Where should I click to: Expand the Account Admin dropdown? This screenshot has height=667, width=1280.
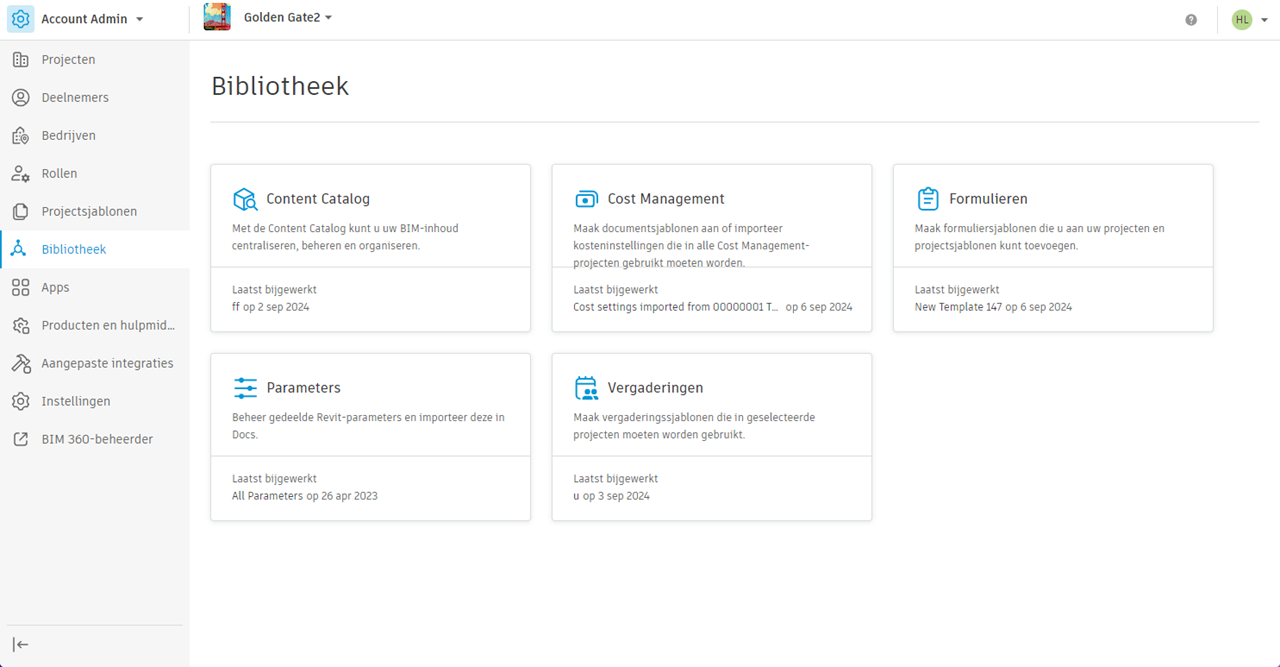[x=139, y=20]
